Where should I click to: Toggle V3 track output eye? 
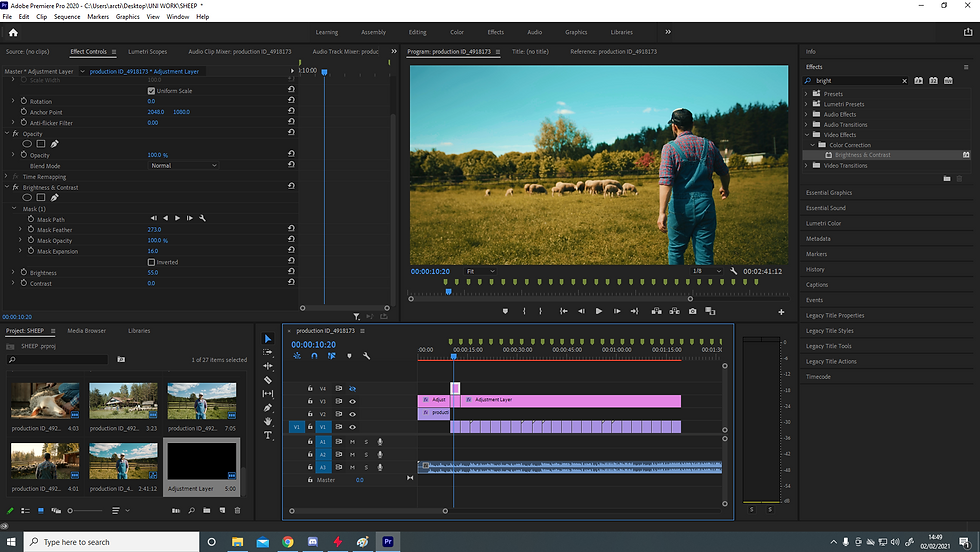352,401
